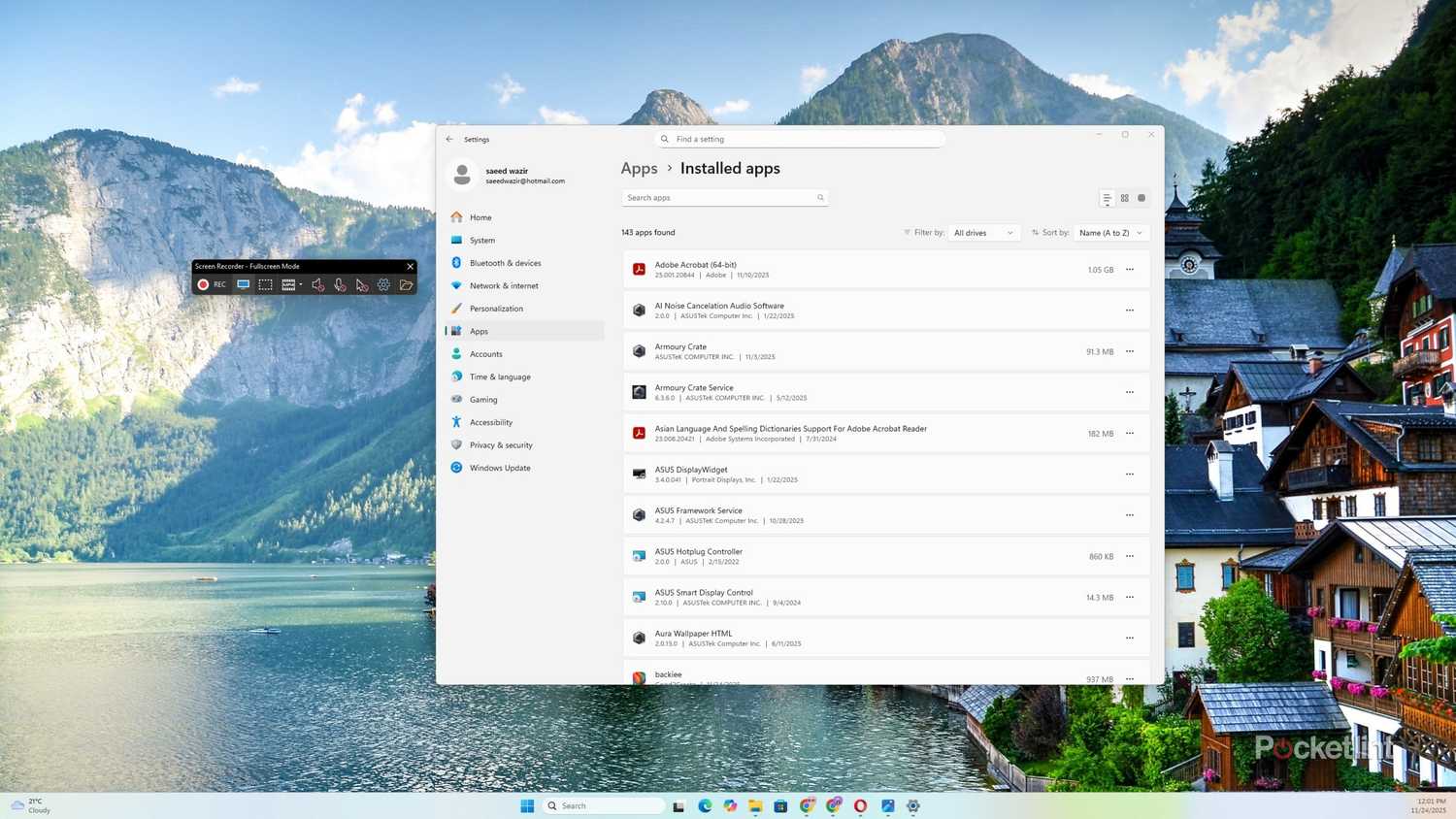Open more options for Adobe Acrobat (64-bit)

[1130, 270]
